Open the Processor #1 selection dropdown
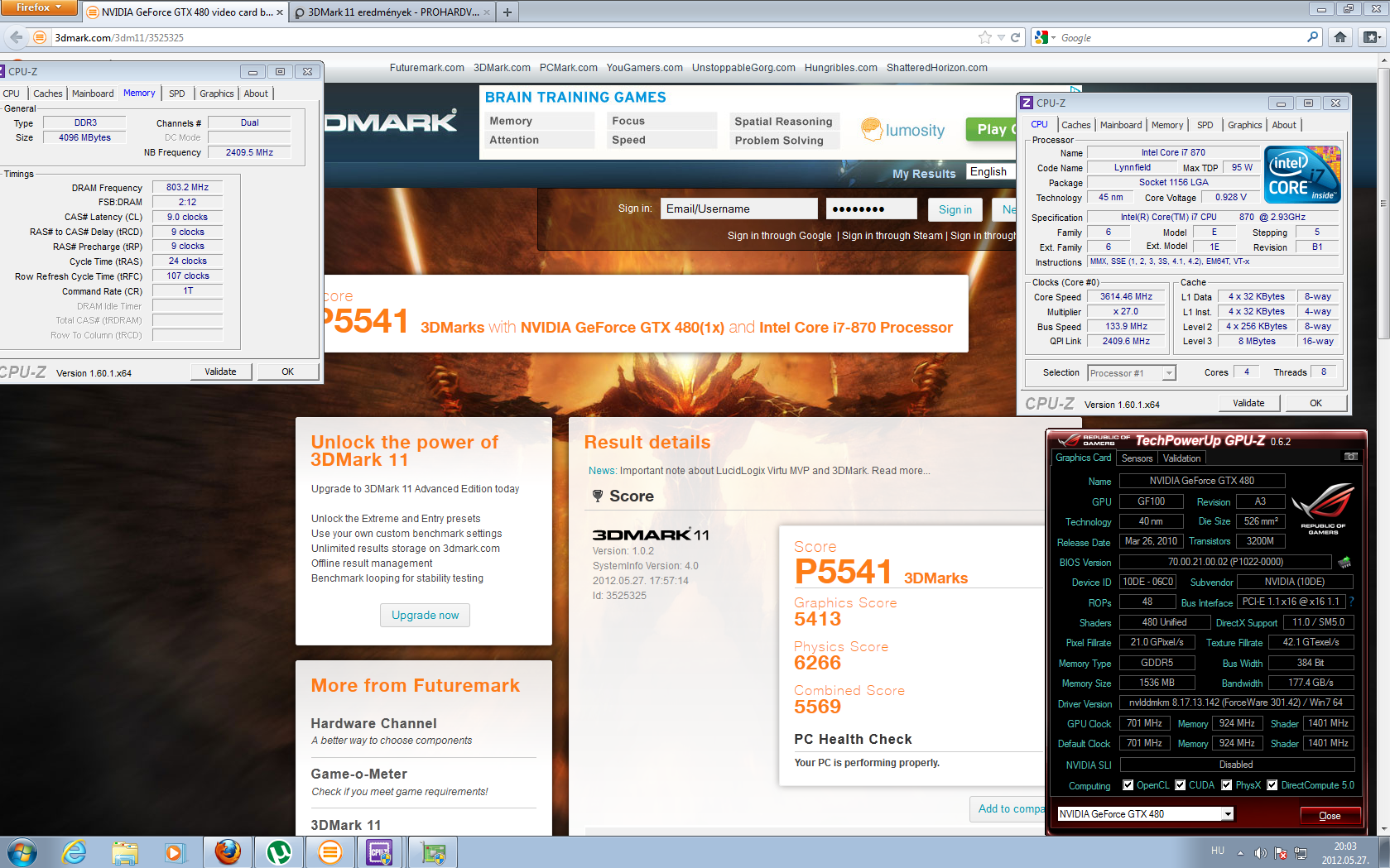1390x868 pixels. (1168, 373)
